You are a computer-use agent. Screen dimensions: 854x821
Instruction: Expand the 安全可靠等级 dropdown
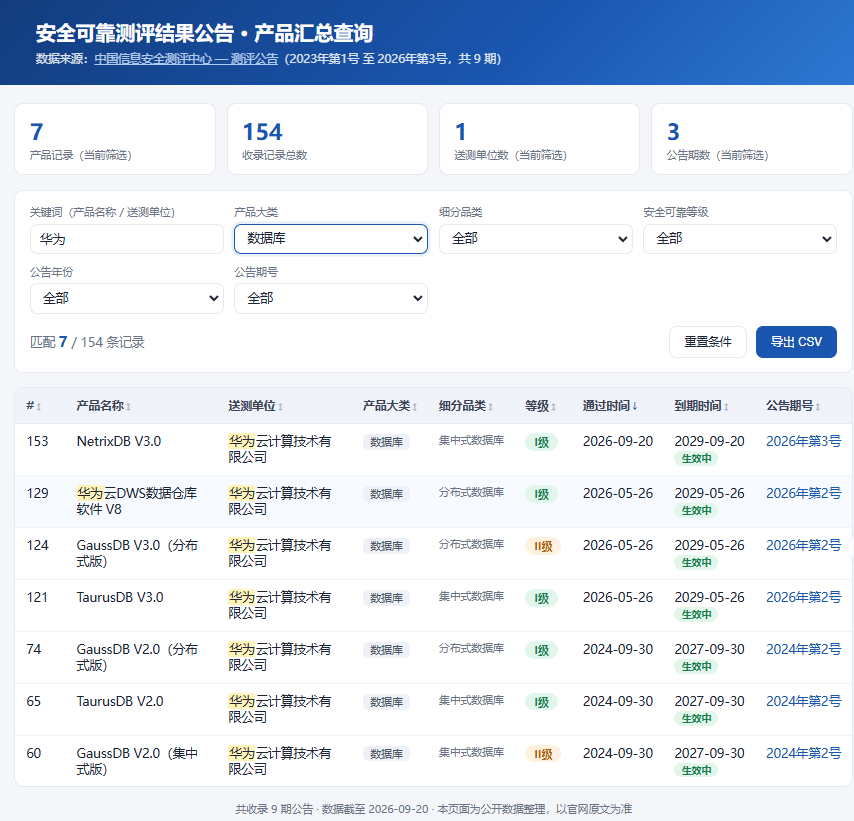740,239
